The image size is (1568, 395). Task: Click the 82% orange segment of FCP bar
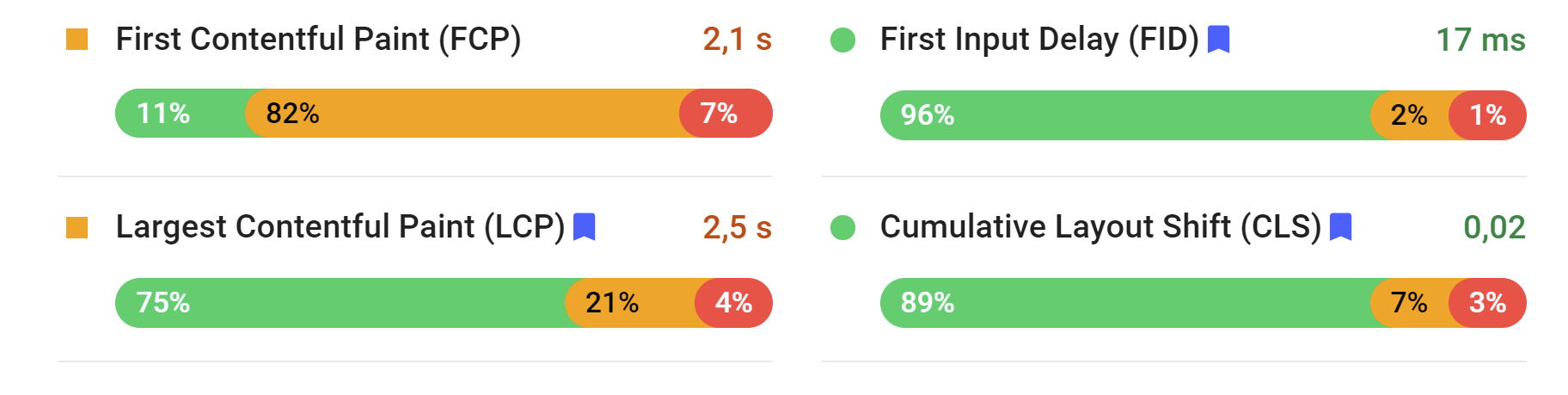coord(464,114)
